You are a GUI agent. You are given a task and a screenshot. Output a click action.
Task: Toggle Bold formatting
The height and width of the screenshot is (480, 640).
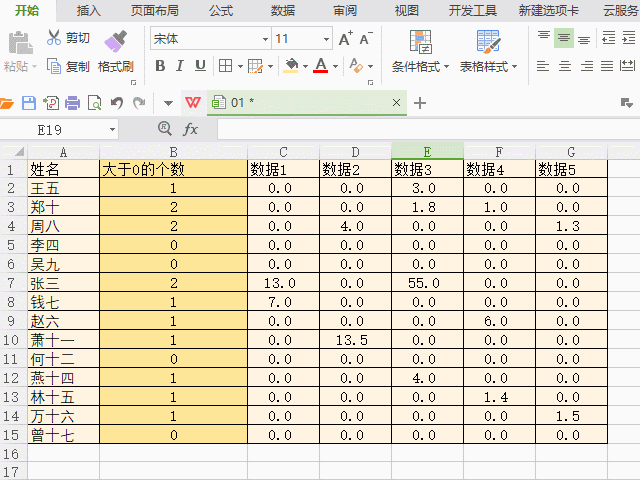[159, 66]
